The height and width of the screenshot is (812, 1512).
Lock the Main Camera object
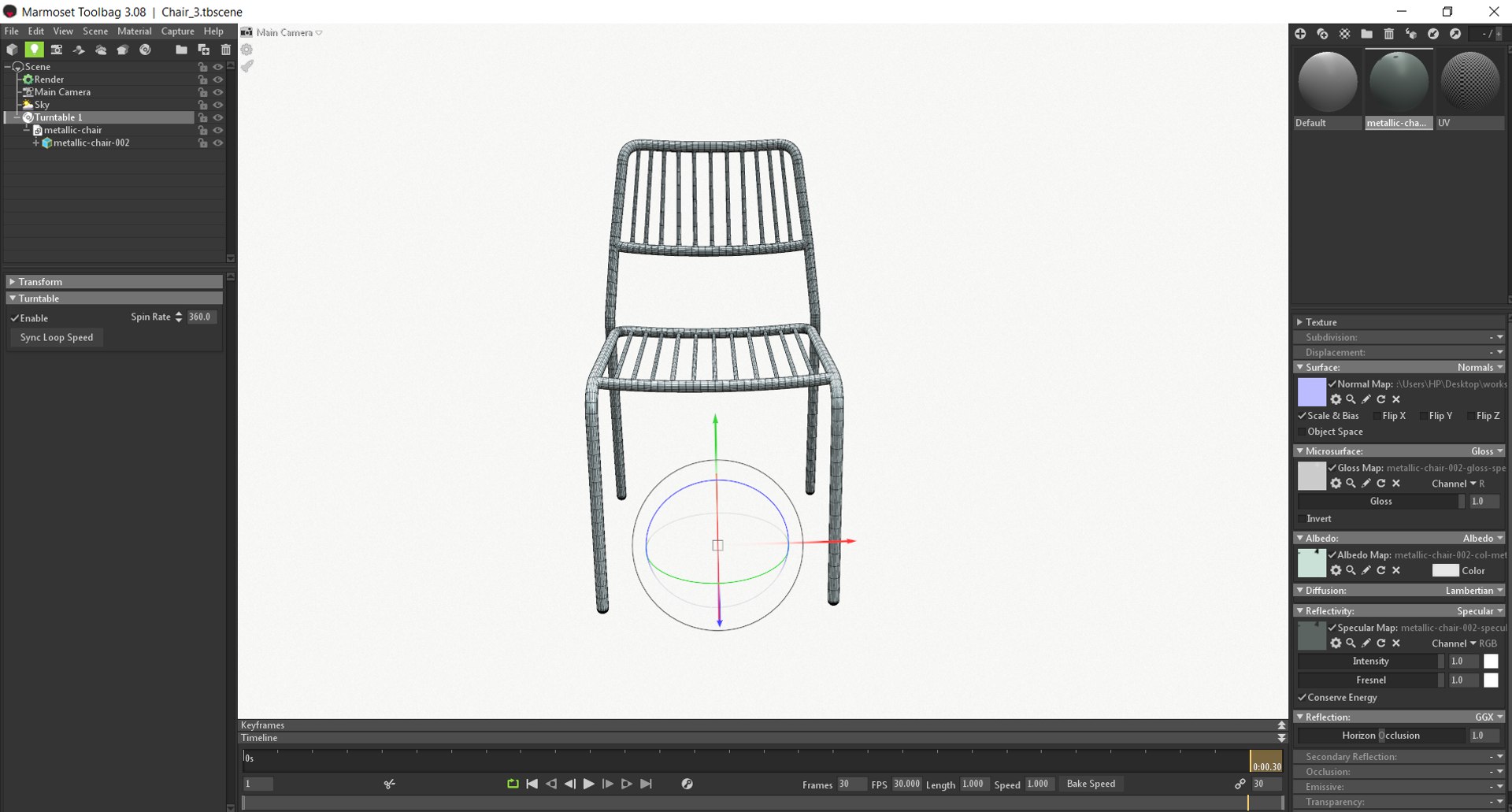tap(202, 92)
